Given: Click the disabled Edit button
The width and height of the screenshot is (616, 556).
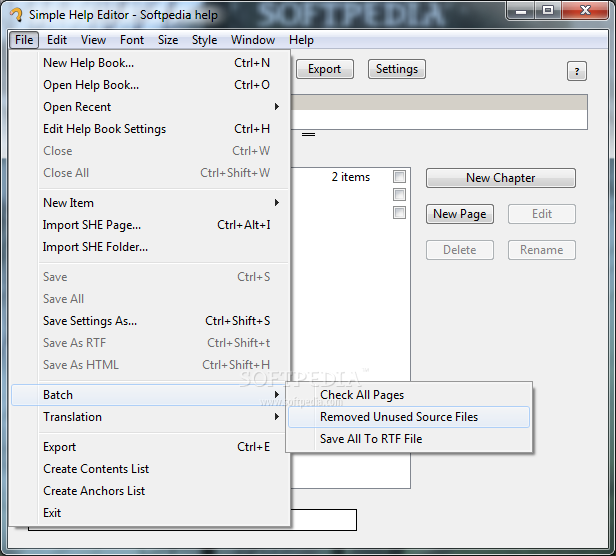Looking at the screenshot, I should pos(542,214).
